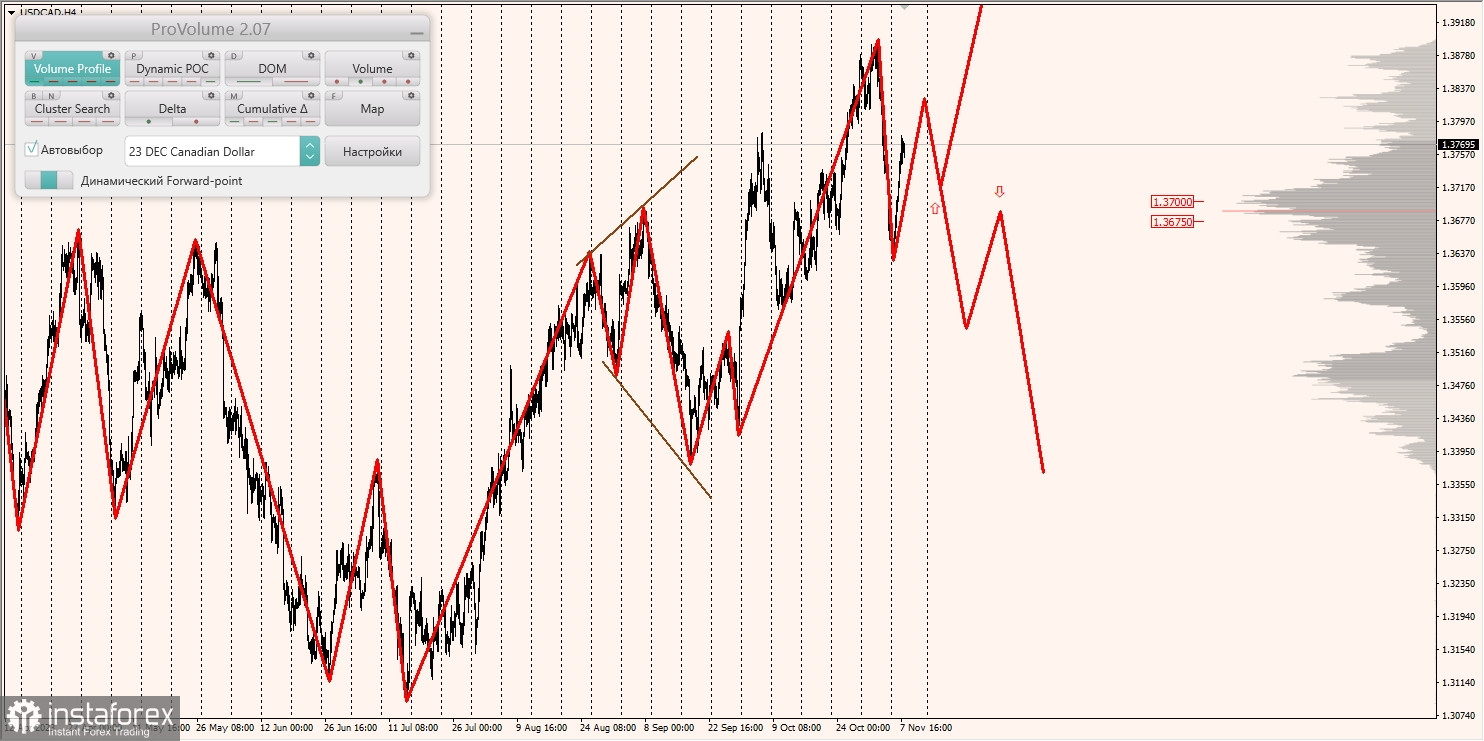Click the 1.30740 price axis label
Image resolution: width=1484 pixels, height=741 pixels.
(x=1458, y=716)
